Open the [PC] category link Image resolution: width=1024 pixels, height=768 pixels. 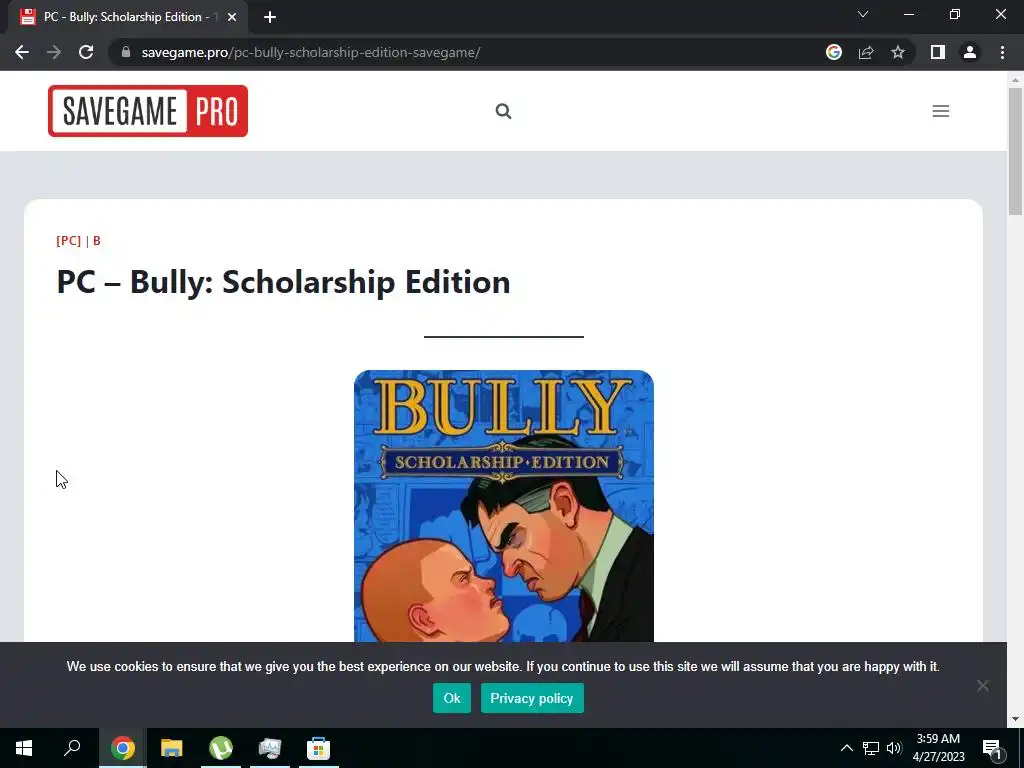(x=69, y=240)
